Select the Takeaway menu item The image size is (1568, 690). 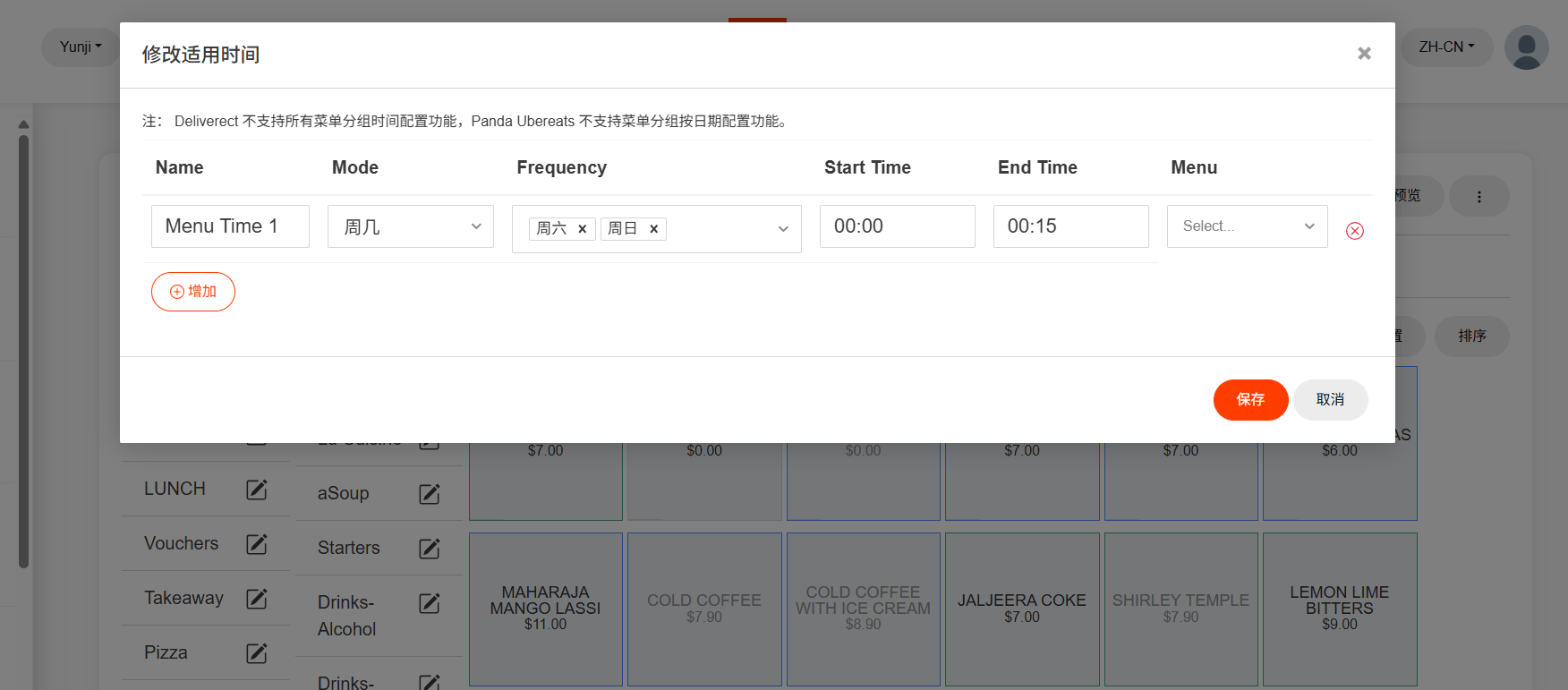(183, 598)
